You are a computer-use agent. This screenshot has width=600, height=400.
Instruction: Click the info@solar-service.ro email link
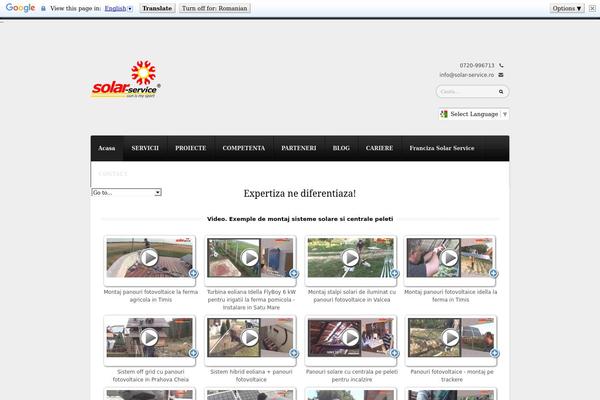click(x=466, y=75)
